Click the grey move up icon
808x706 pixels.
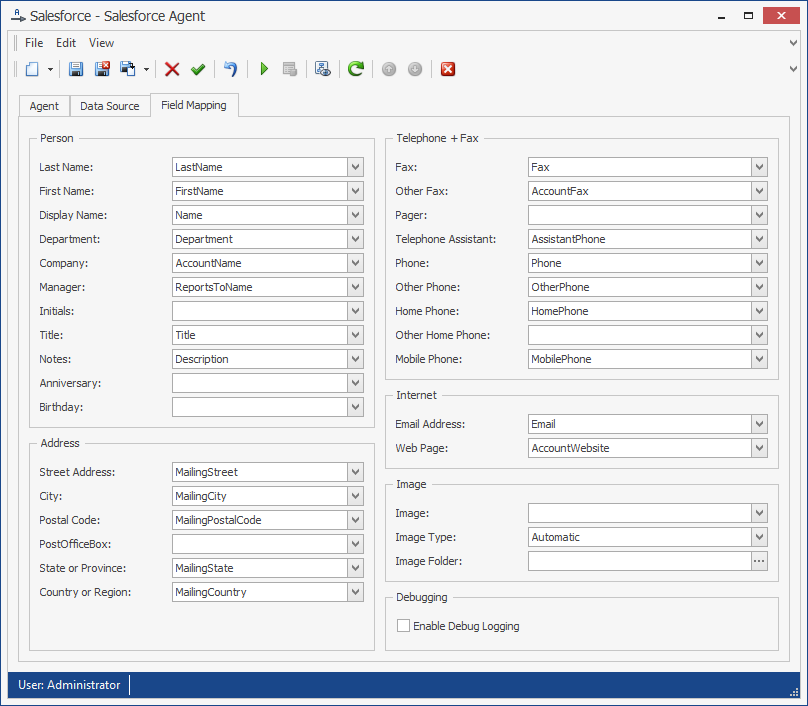click(x=389, y=69)
